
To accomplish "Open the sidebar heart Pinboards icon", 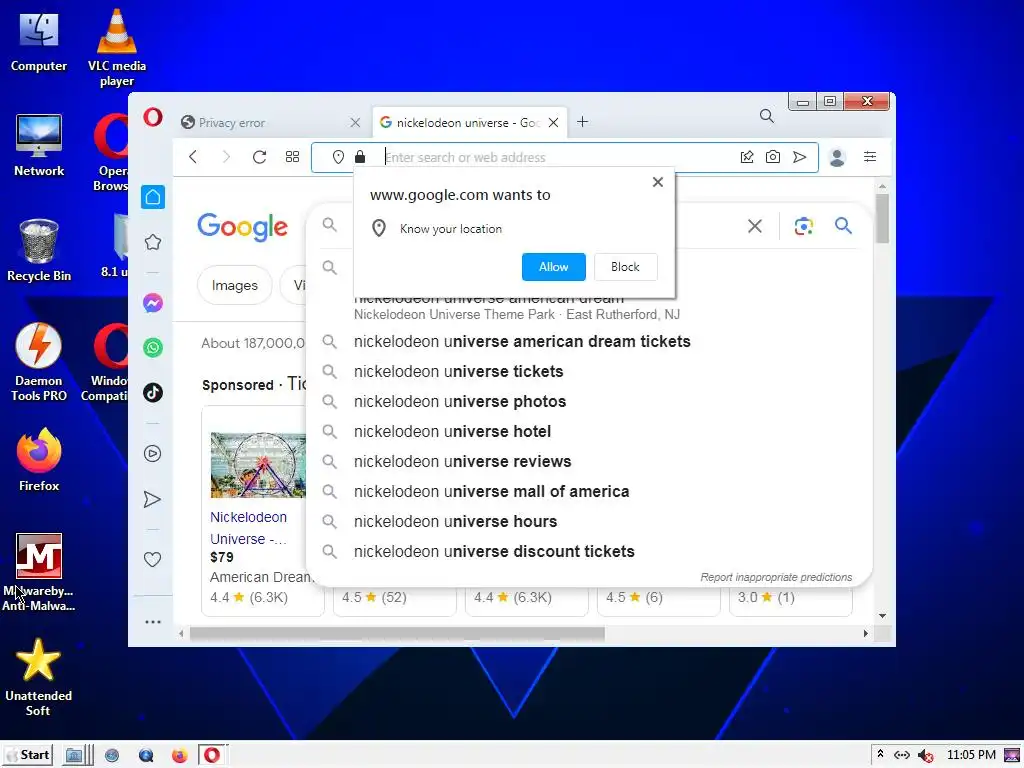I will click(152, 560).
